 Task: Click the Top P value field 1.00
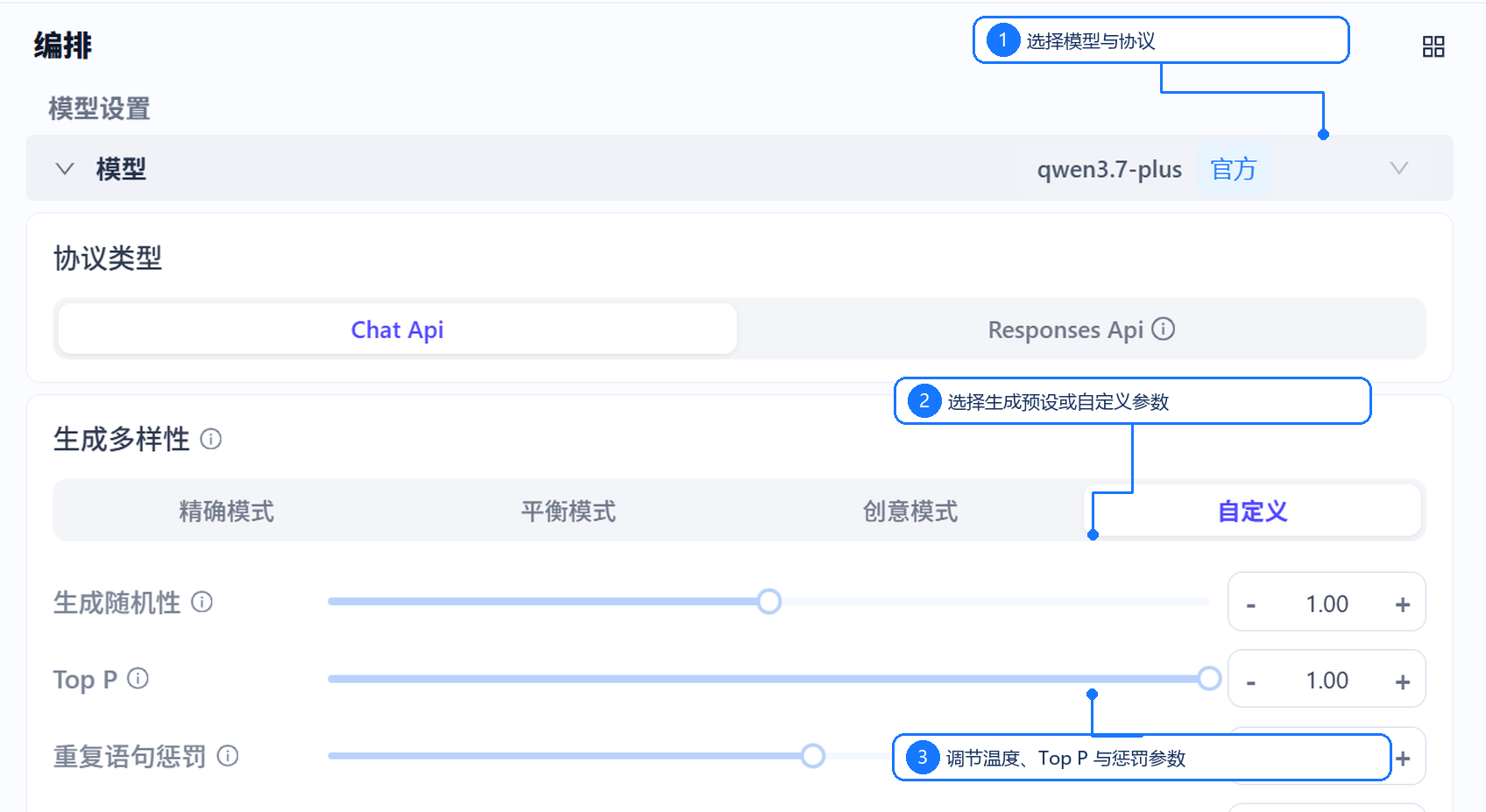coord(1327,680)
